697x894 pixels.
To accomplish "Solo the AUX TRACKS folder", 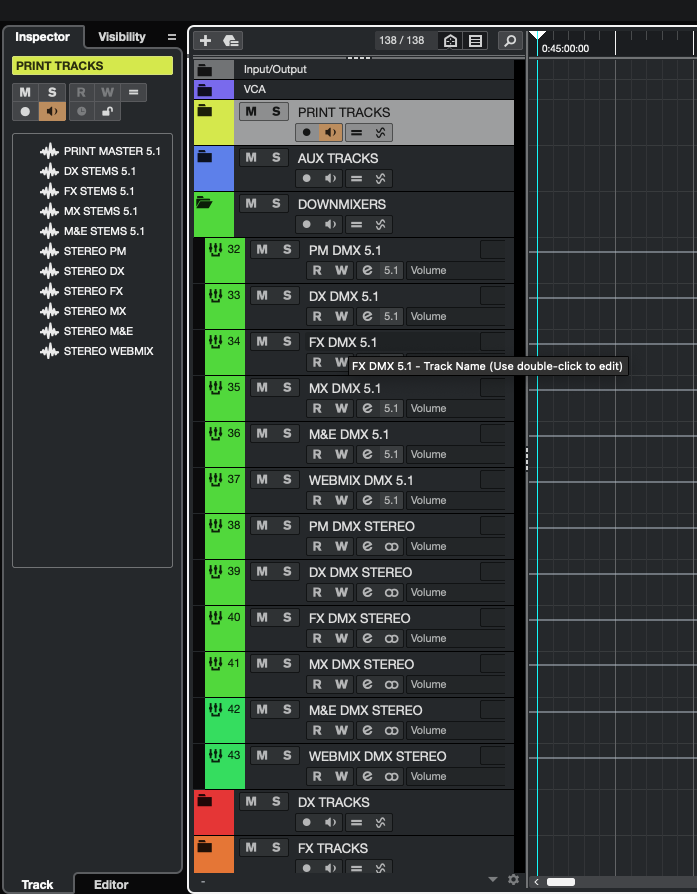I will point(276,157).
